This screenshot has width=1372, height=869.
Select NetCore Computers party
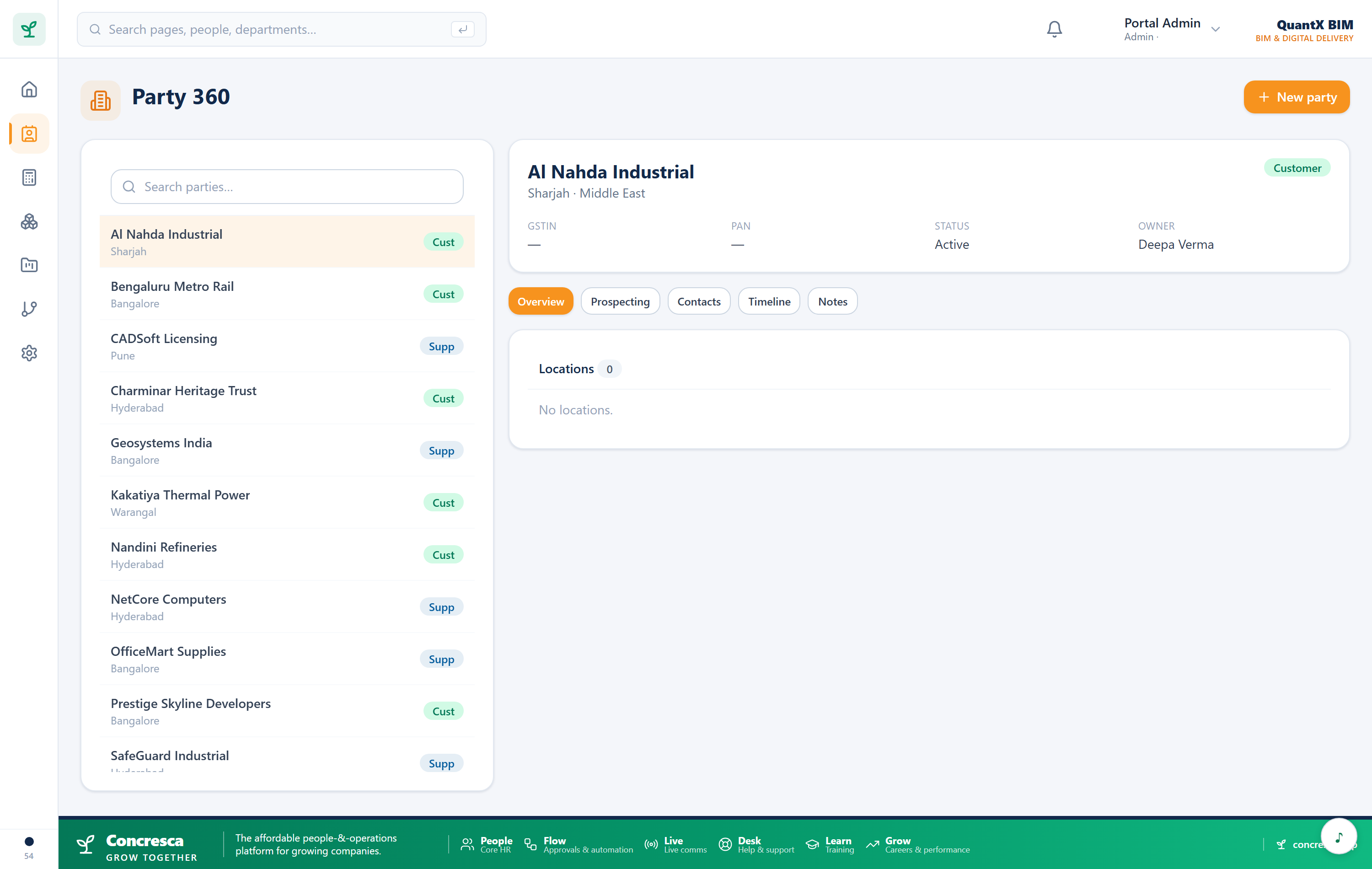(287, 607)
